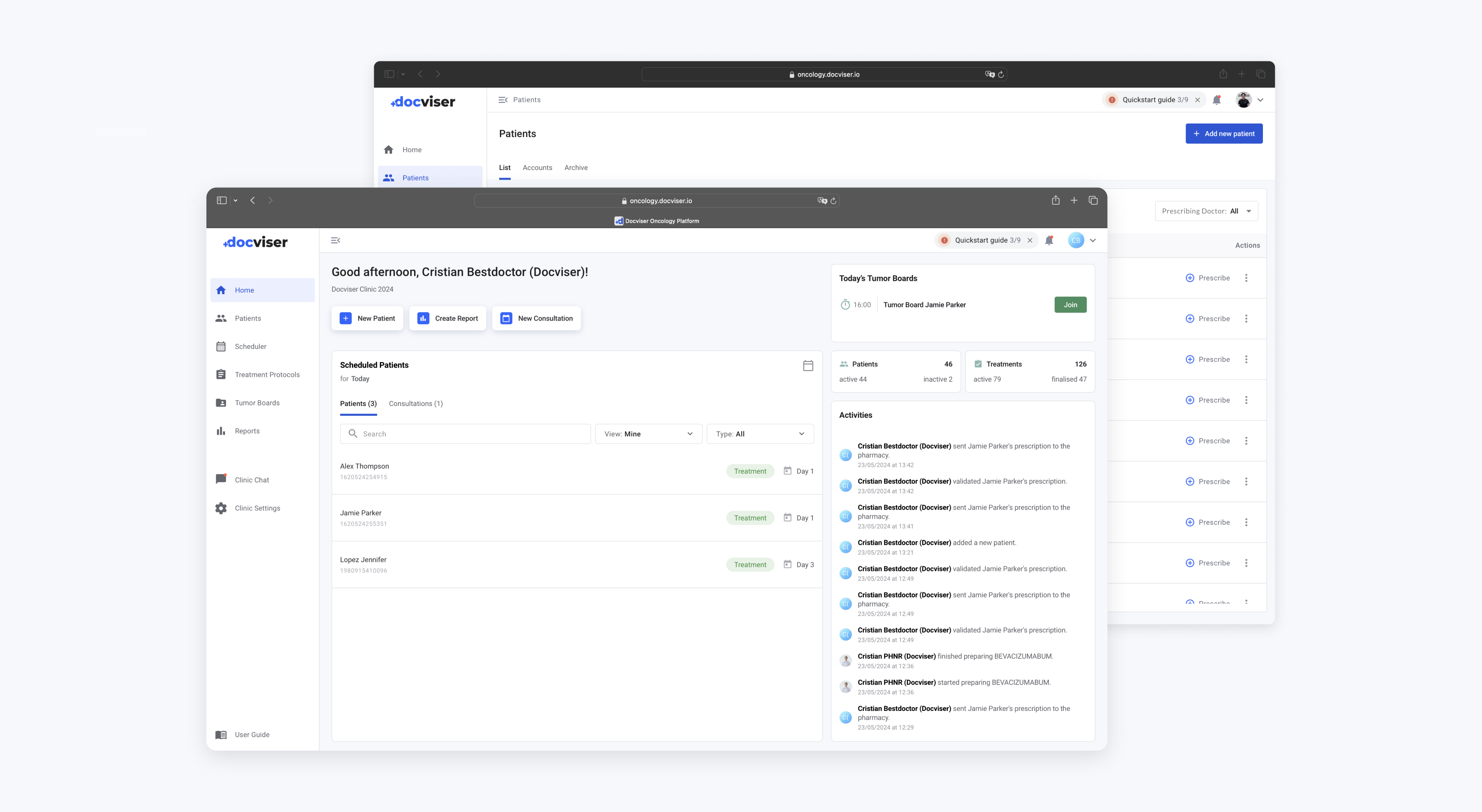Expand the View: Mine dropdown

(x=648, y=433)
